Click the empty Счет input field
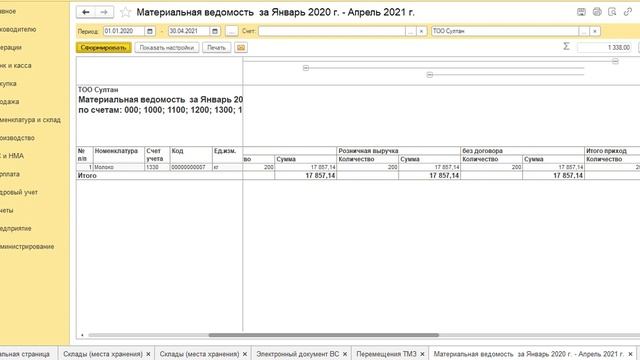Image resolution: width=640 pixels, height=360 pixels. tap(331, 31)
